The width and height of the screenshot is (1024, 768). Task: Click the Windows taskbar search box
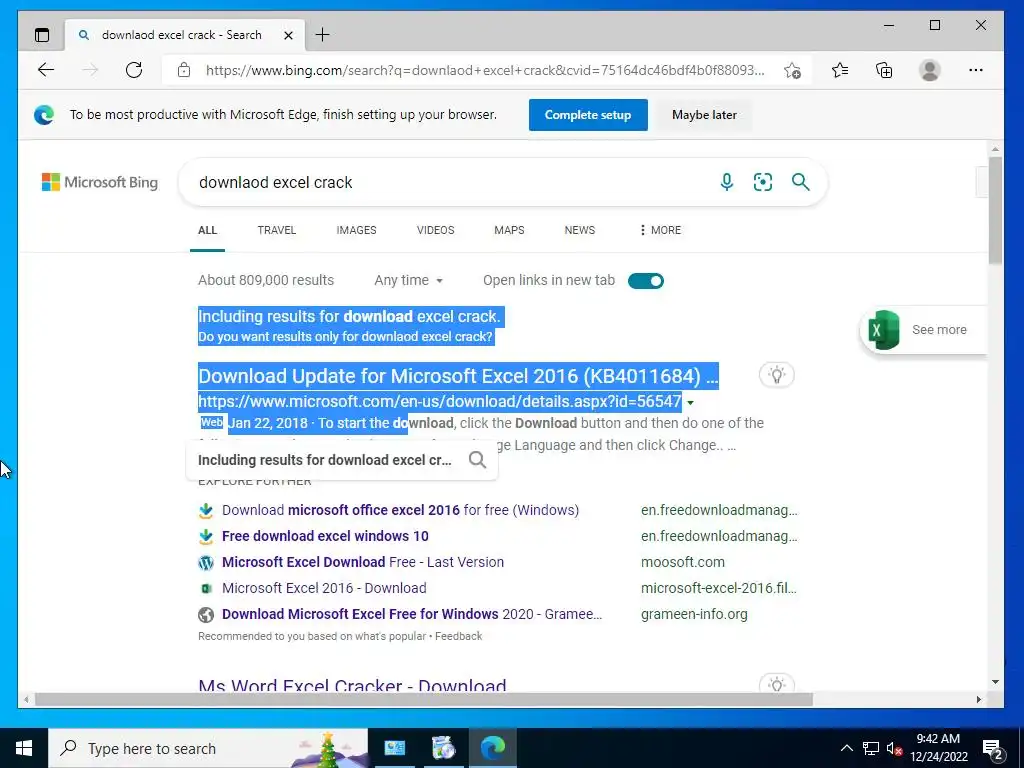point(208,748)
